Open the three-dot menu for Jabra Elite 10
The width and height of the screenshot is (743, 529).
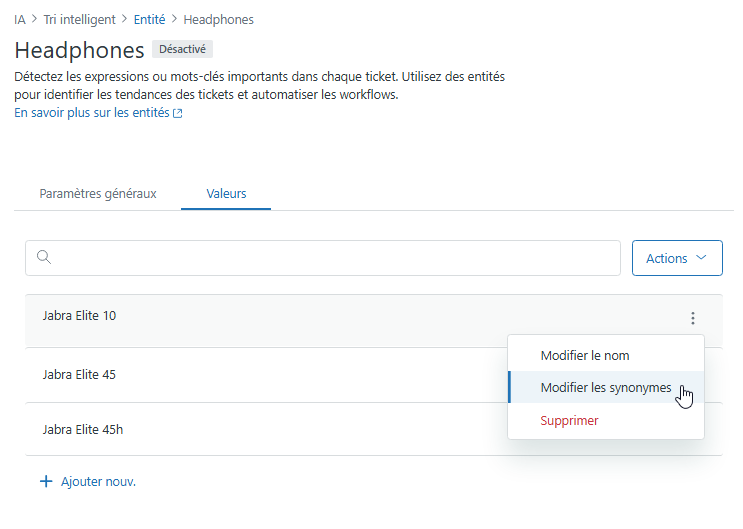pos(692,318)
